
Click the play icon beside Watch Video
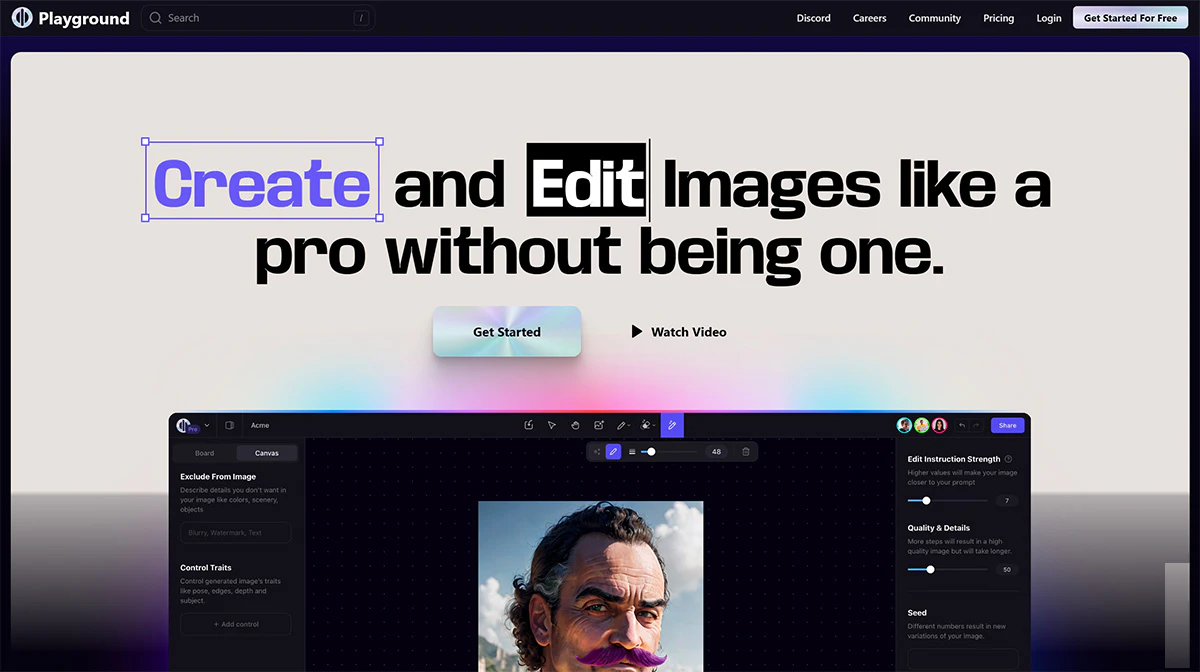pyautogui.click(x=637, y=331)
